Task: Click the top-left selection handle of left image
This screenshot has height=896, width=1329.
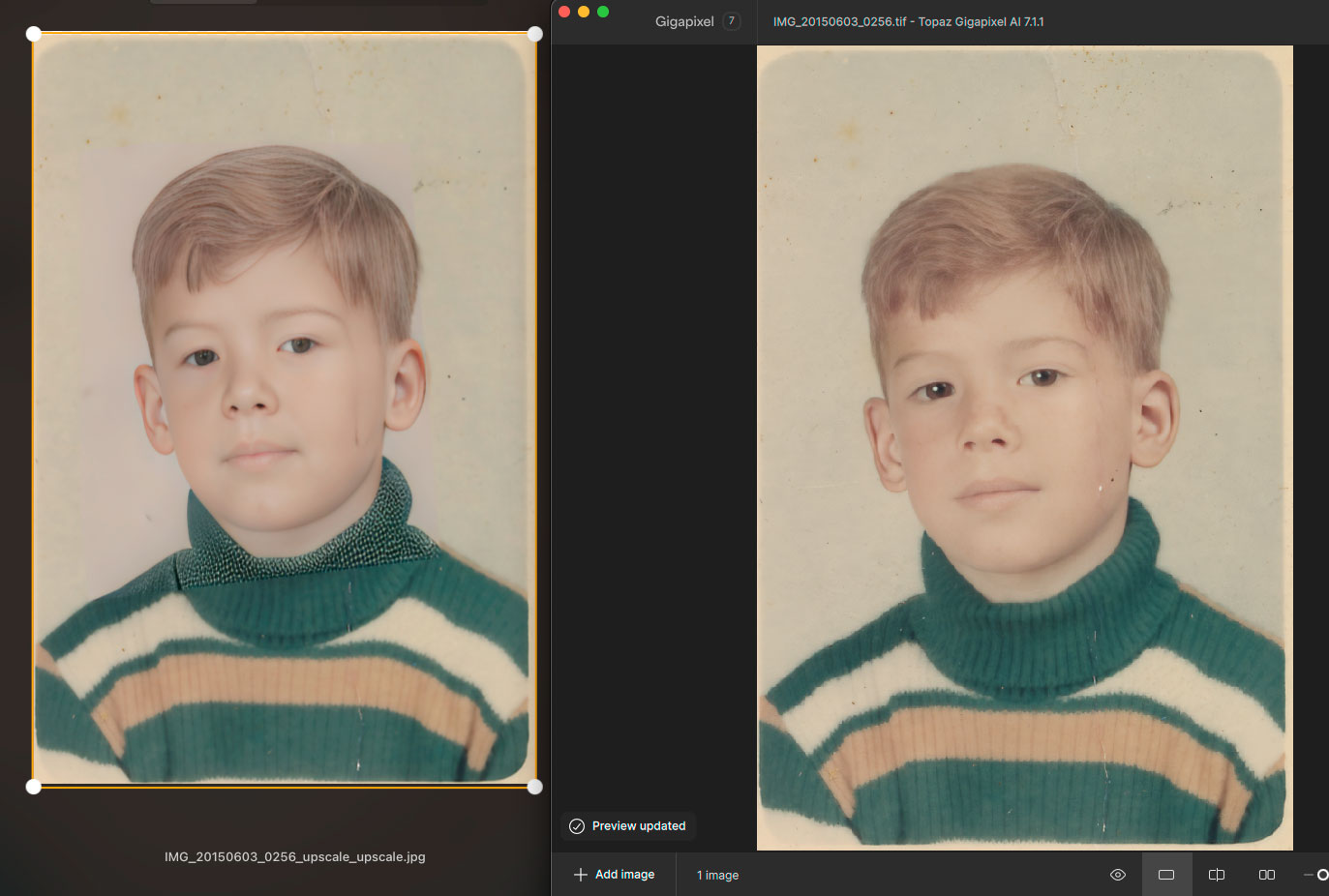Action: point(34,34)
